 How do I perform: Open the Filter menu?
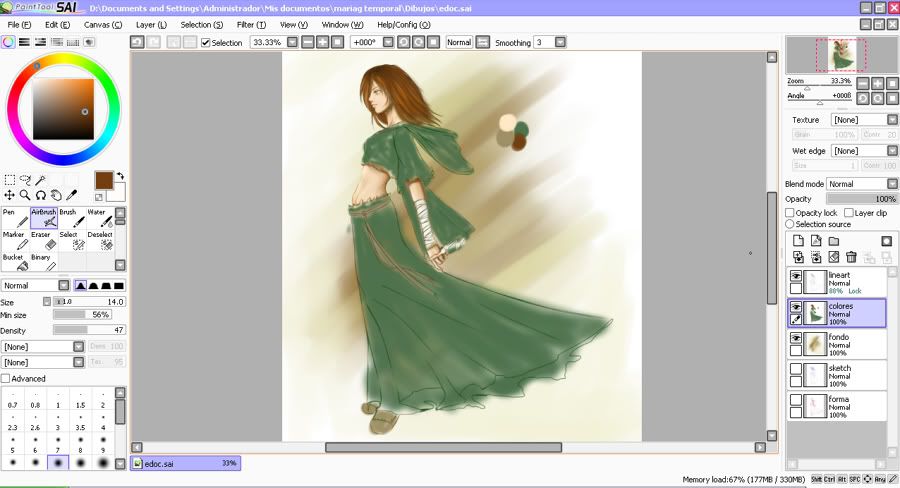coord(251,25)
